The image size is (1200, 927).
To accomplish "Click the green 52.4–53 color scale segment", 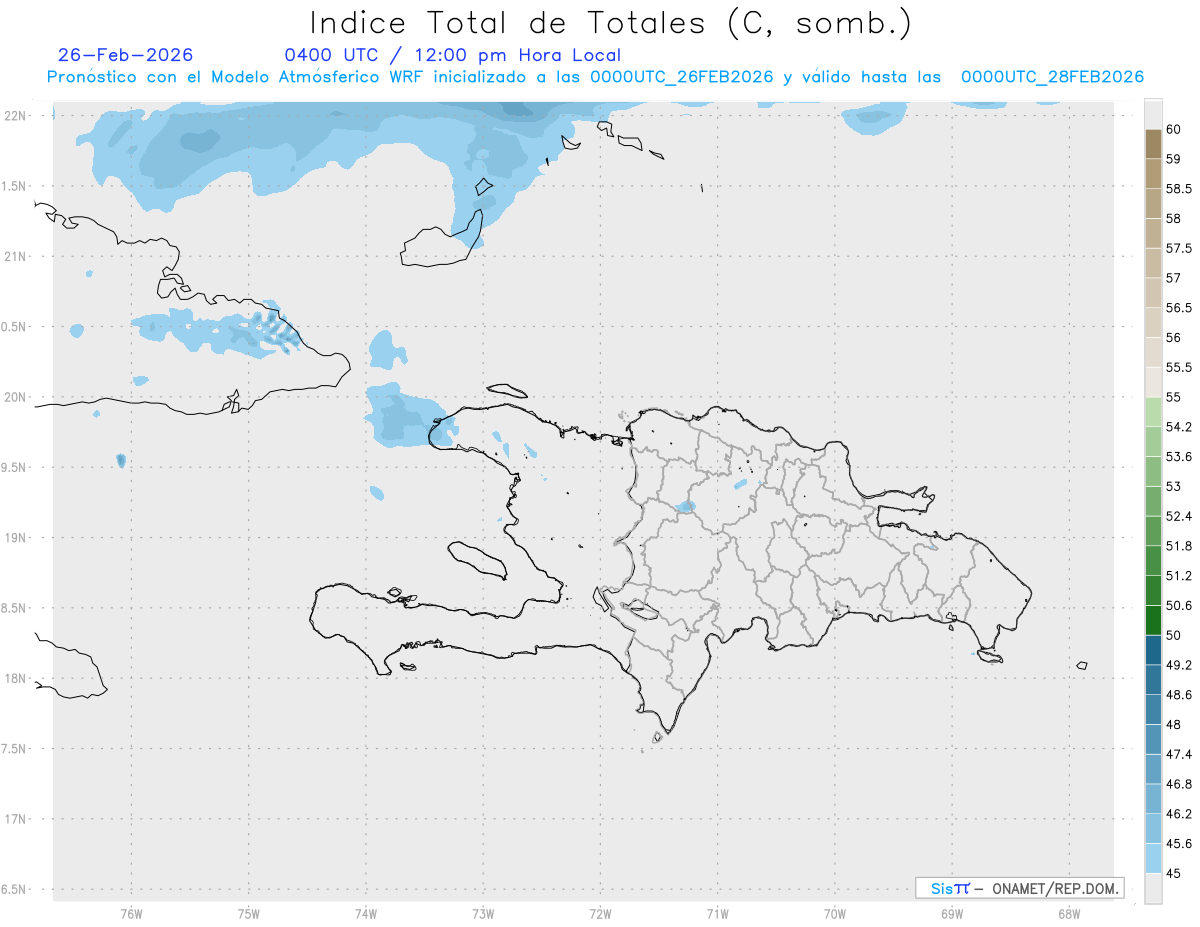I will (x=1153, y=501).
